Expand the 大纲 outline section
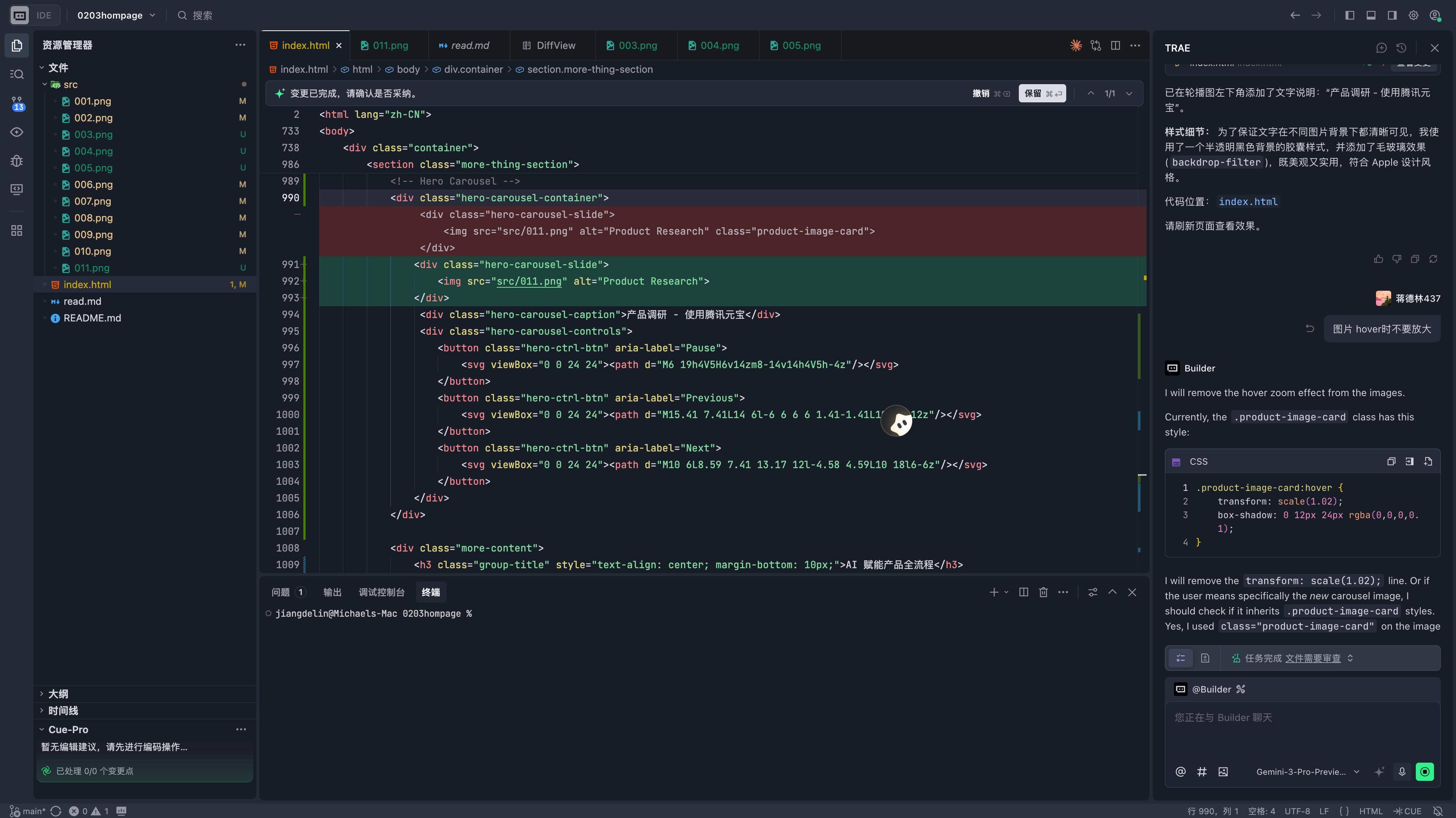This screenshot has height=818, width=1456. [x=58, y=694]
